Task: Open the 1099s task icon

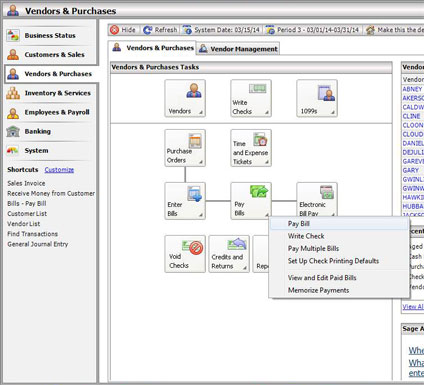Action: 317,98
